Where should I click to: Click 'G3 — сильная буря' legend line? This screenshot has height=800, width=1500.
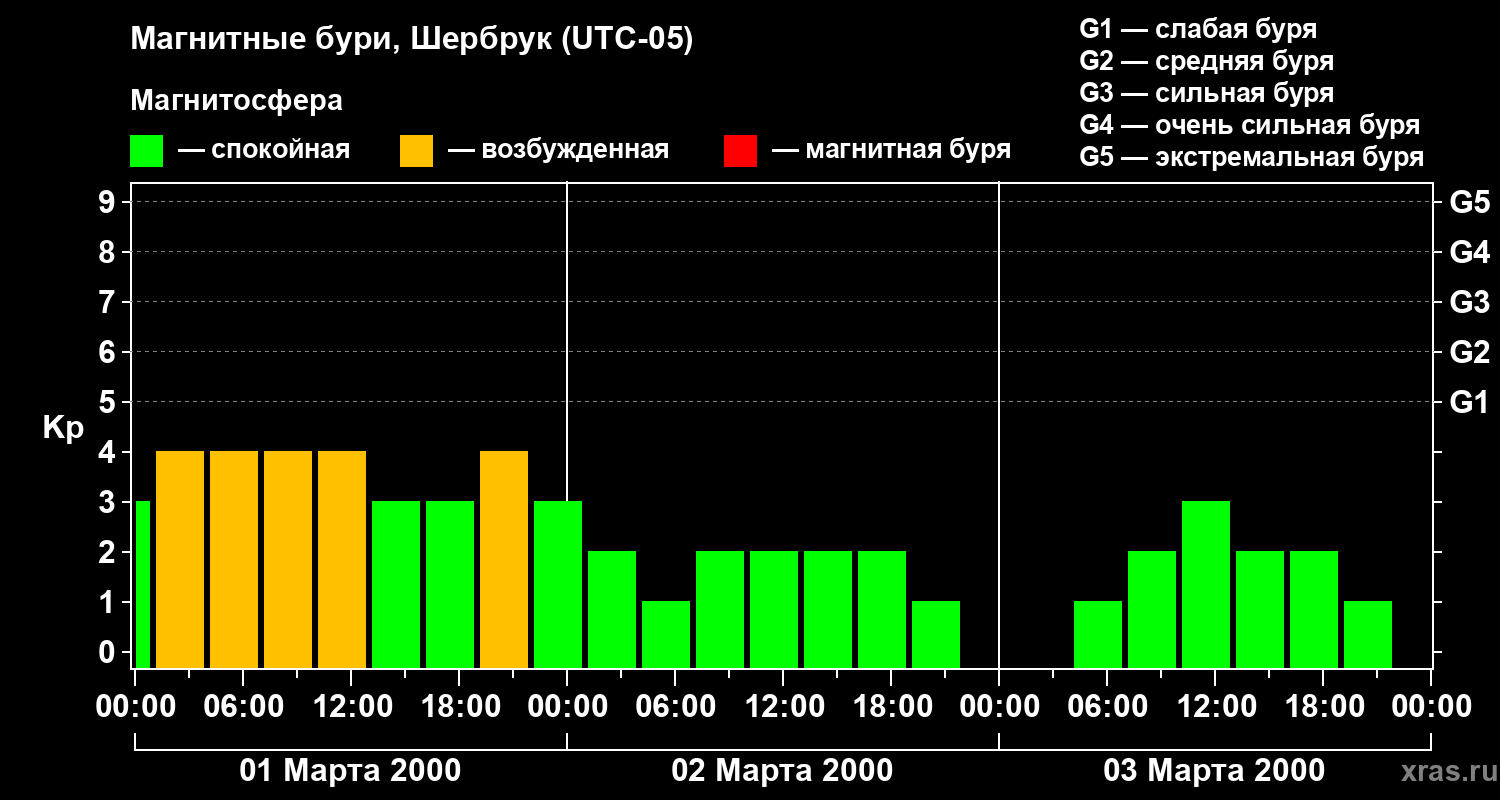click(1206, 93)
